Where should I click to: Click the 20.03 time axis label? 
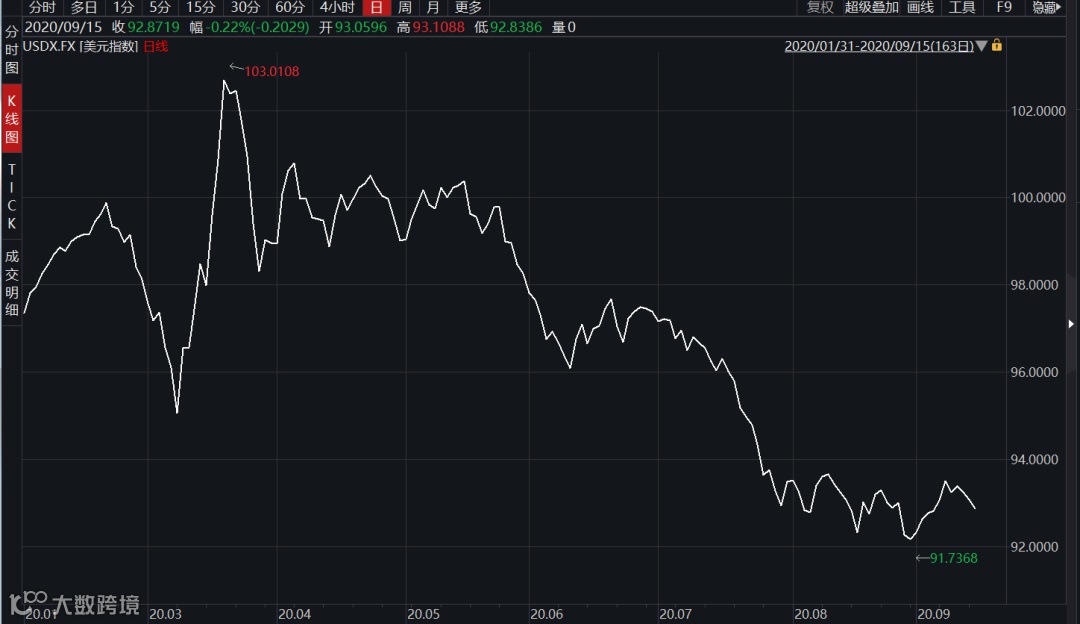pos(165,614)
